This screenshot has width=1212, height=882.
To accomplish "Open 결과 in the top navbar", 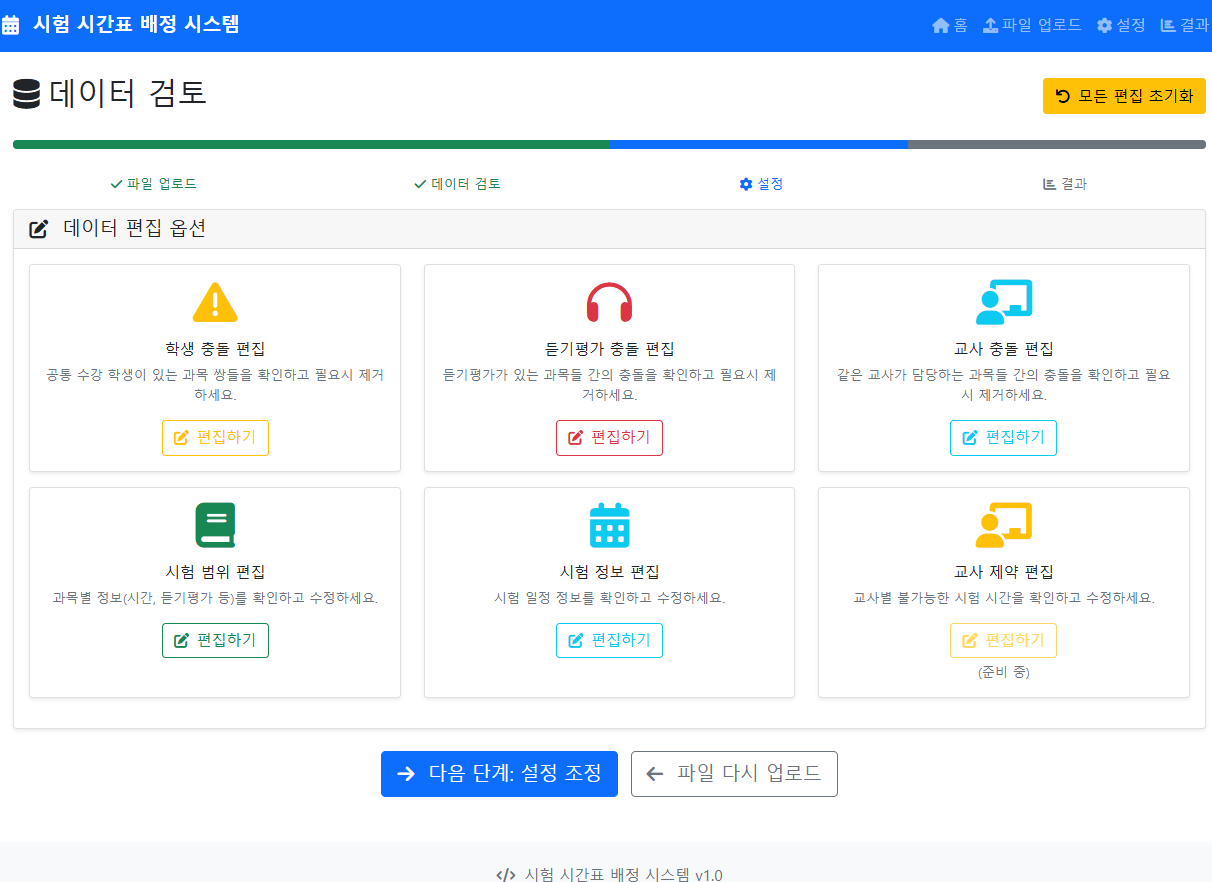I will click(x=1184, y=25).
